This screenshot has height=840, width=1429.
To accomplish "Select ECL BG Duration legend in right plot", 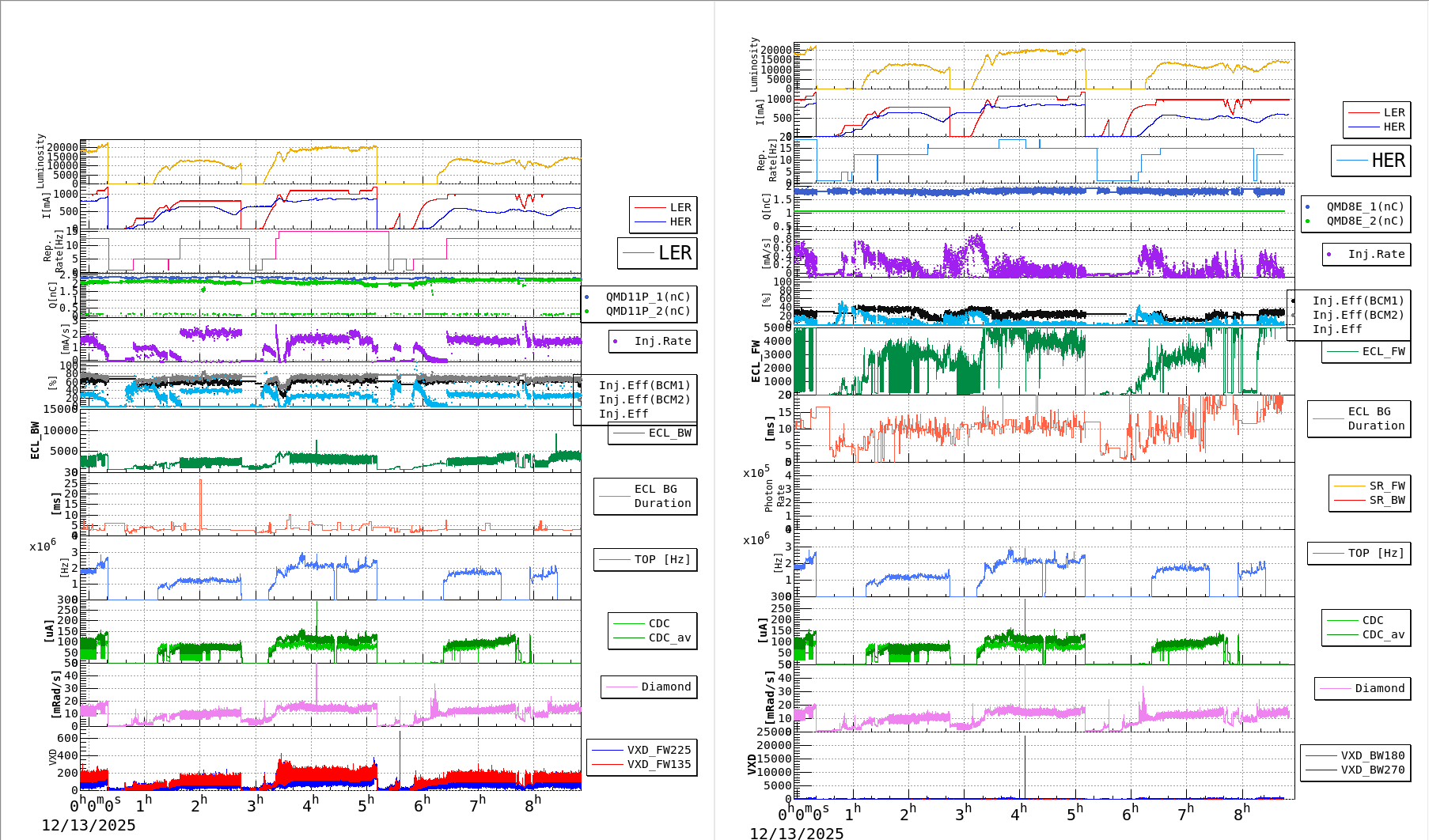I will 1359,418.
